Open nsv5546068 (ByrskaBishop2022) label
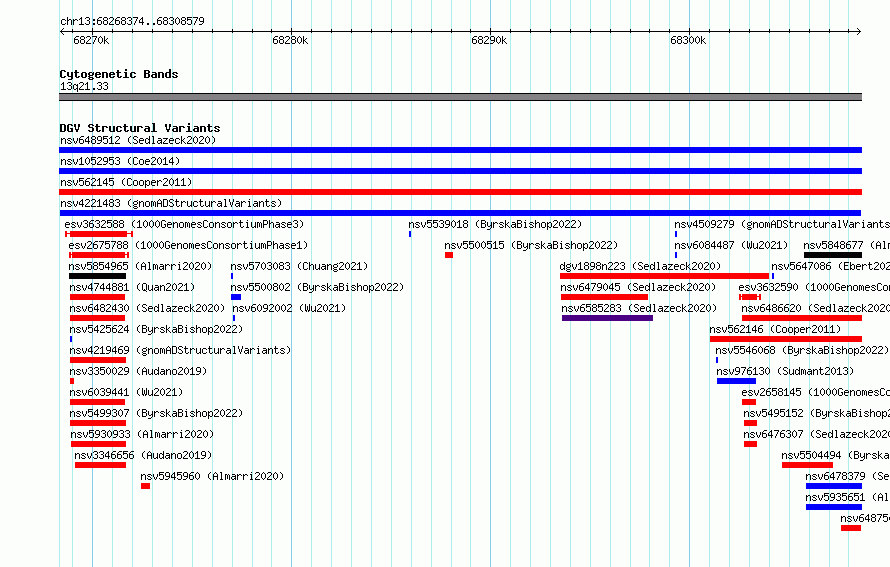Screen dimensions: 890x567 [801, 350]
